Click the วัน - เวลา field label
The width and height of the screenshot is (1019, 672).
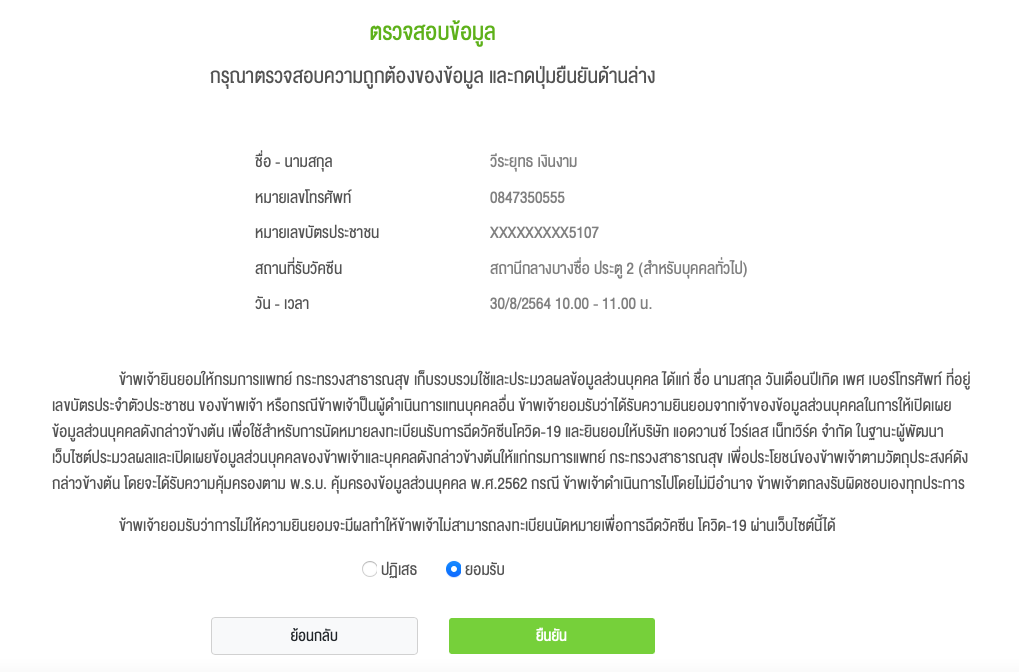(282, 304)
